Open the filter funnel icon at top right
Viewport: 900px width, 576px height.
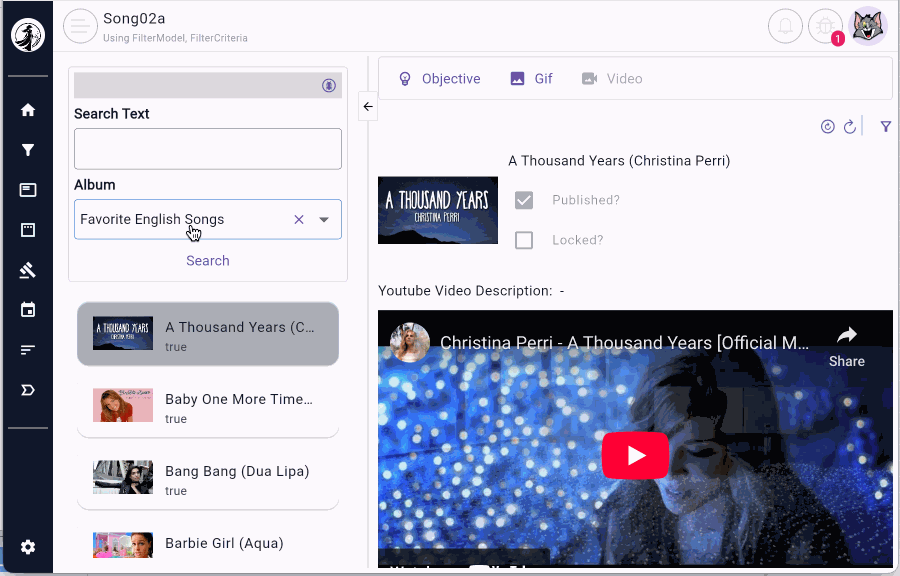coord(885,127)
